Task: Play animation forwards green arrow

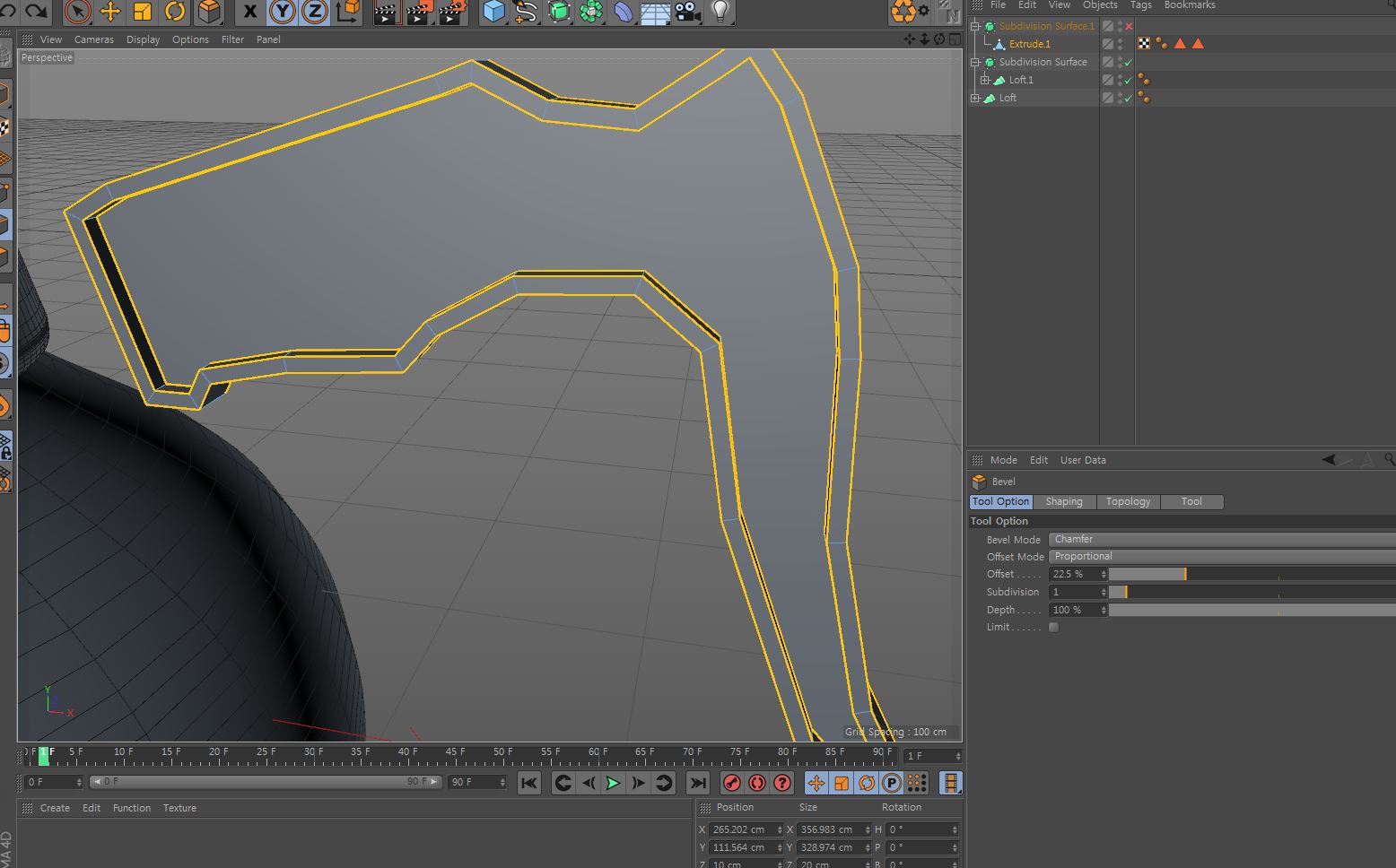Action: (613, 783)
